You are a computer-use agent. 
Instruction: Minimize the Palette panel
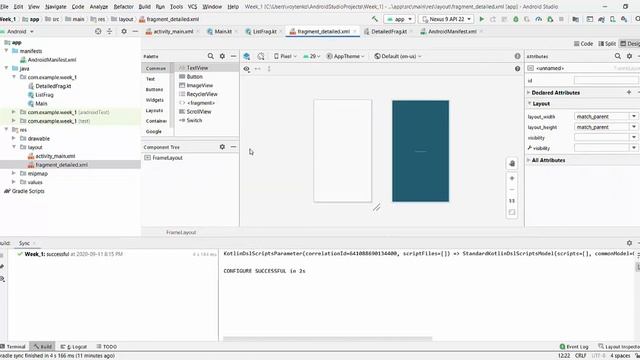click(x=233, y=56)
